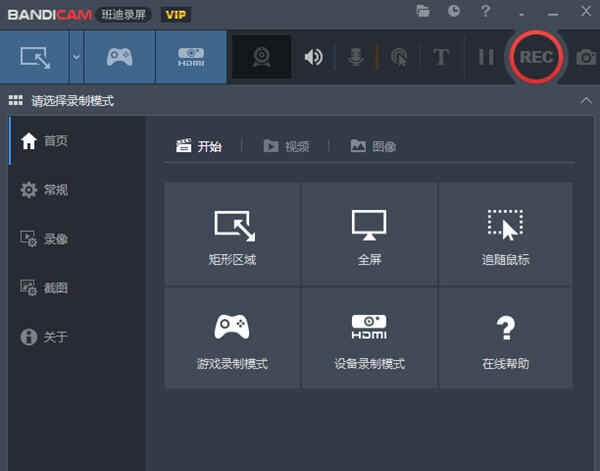
Task: Take a screenshot with the camera icon
Action: click(586, 57)
